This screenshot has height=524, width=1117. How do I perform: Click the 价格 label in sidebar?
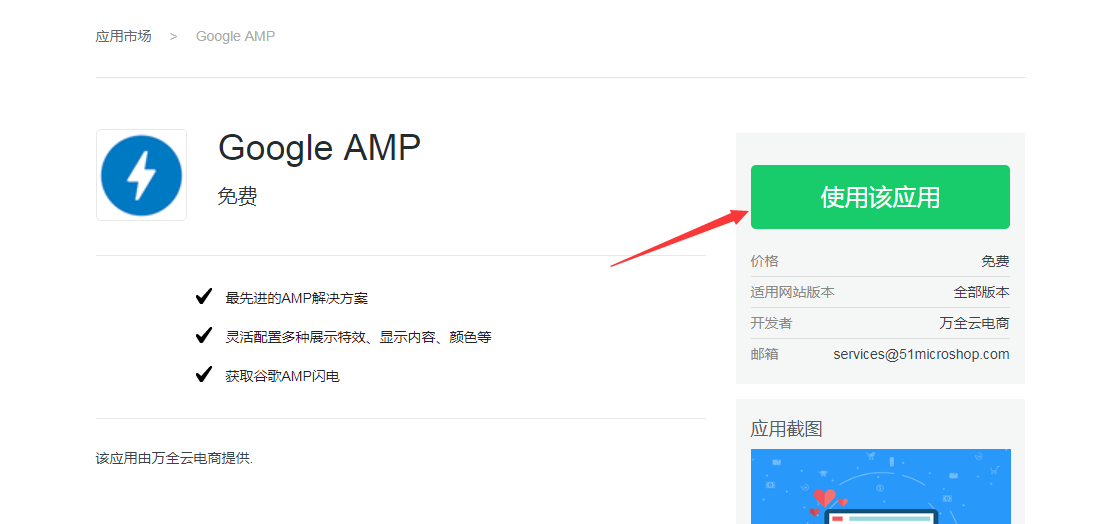point(764,261)
